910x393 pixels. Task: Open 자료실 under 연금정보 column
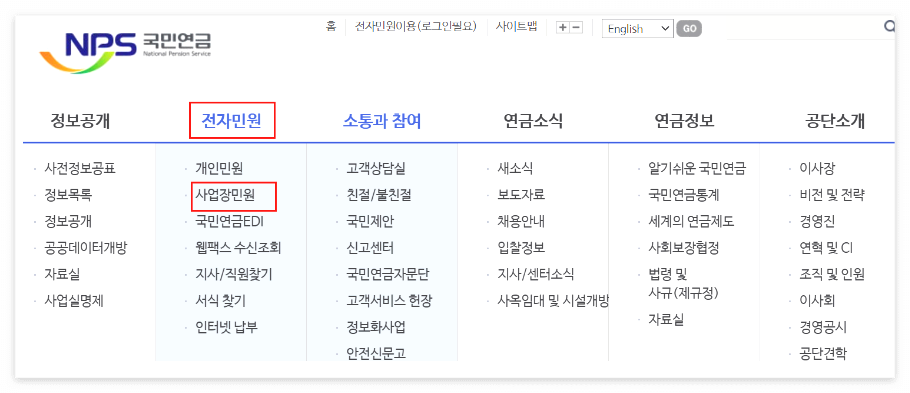pos(666,319)
